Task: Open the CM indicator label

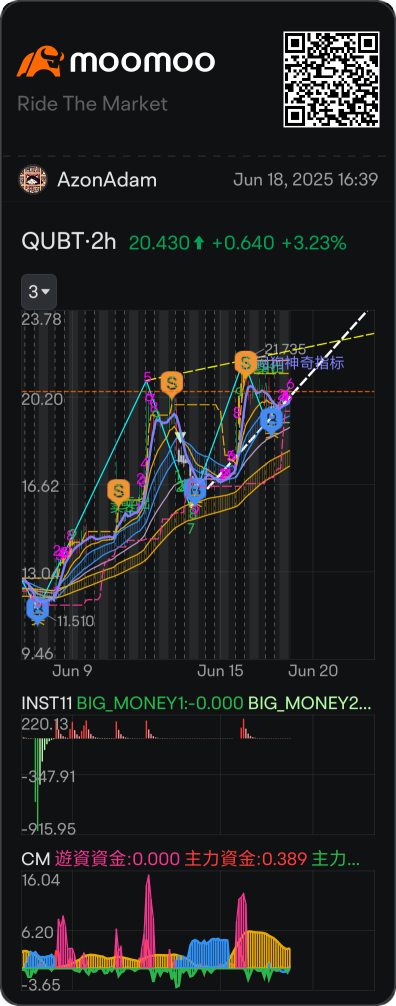Action: 33,858
